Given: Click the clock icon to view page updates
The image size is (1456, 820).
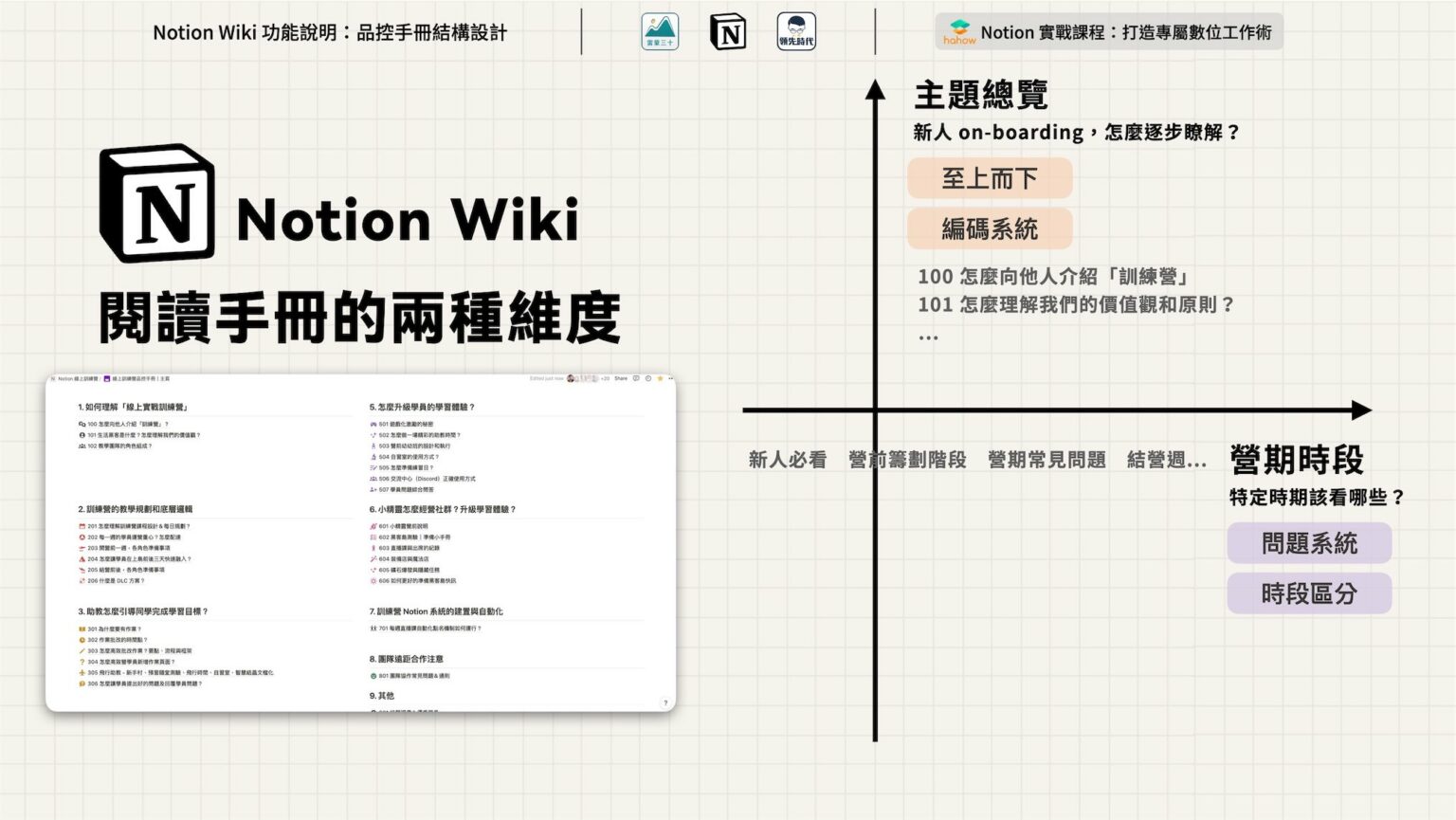Looking at the screenshot, I should (647, 378).
